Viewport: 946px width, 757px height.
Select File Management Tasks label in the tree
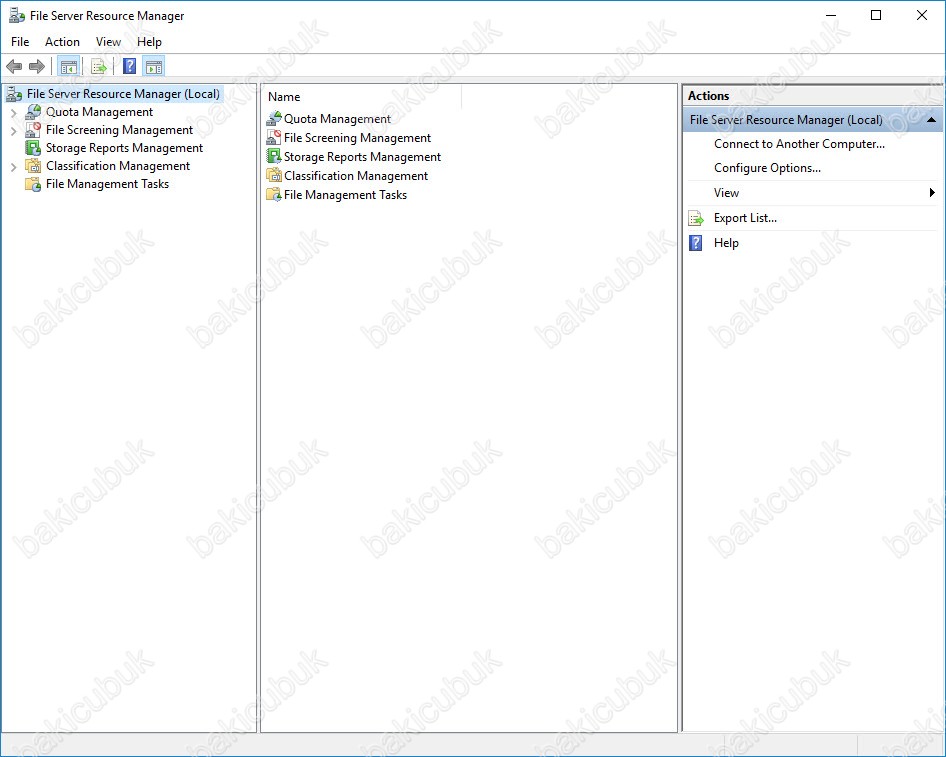coord(107,184)
